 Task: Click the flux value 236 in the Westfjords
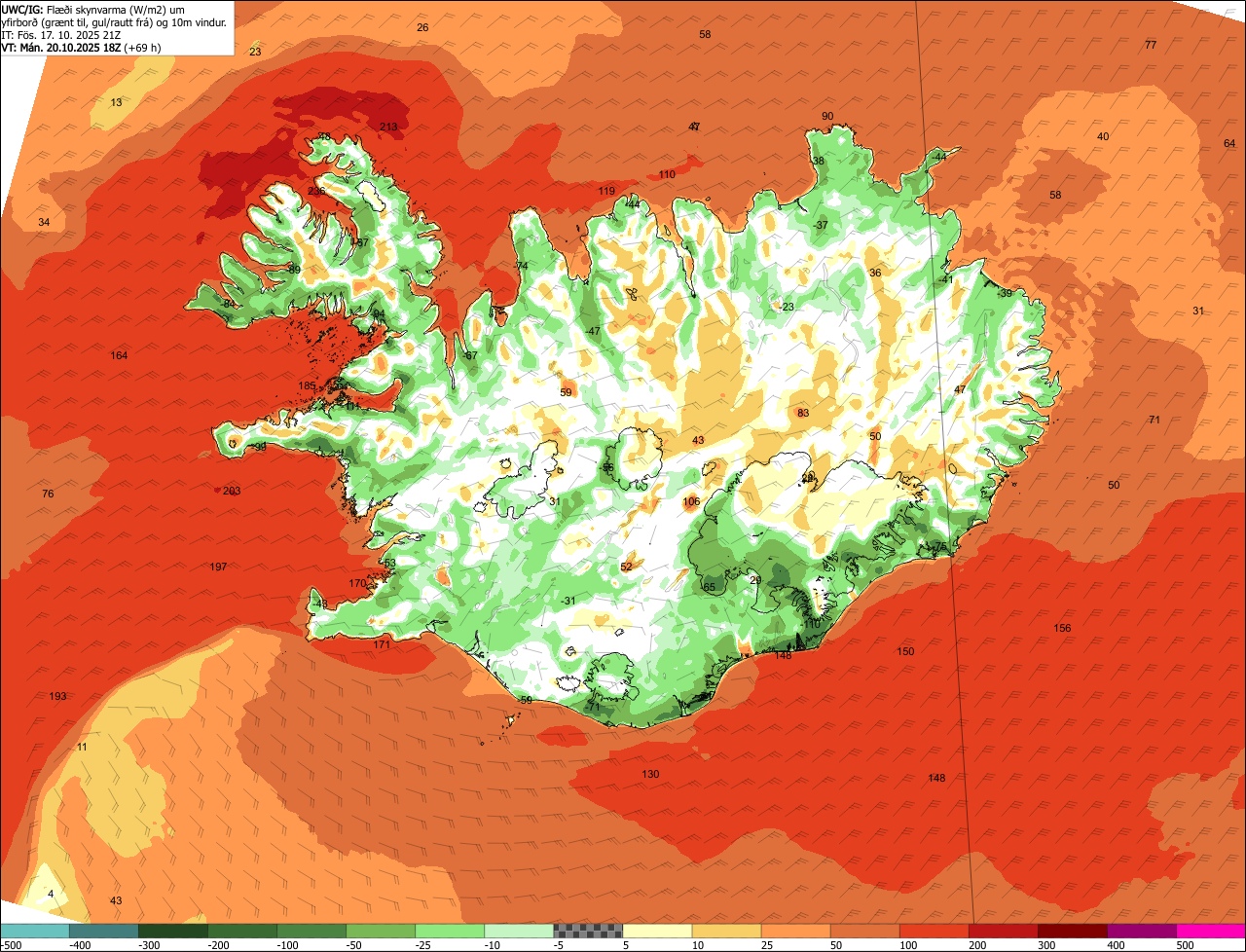click(317, 191)
